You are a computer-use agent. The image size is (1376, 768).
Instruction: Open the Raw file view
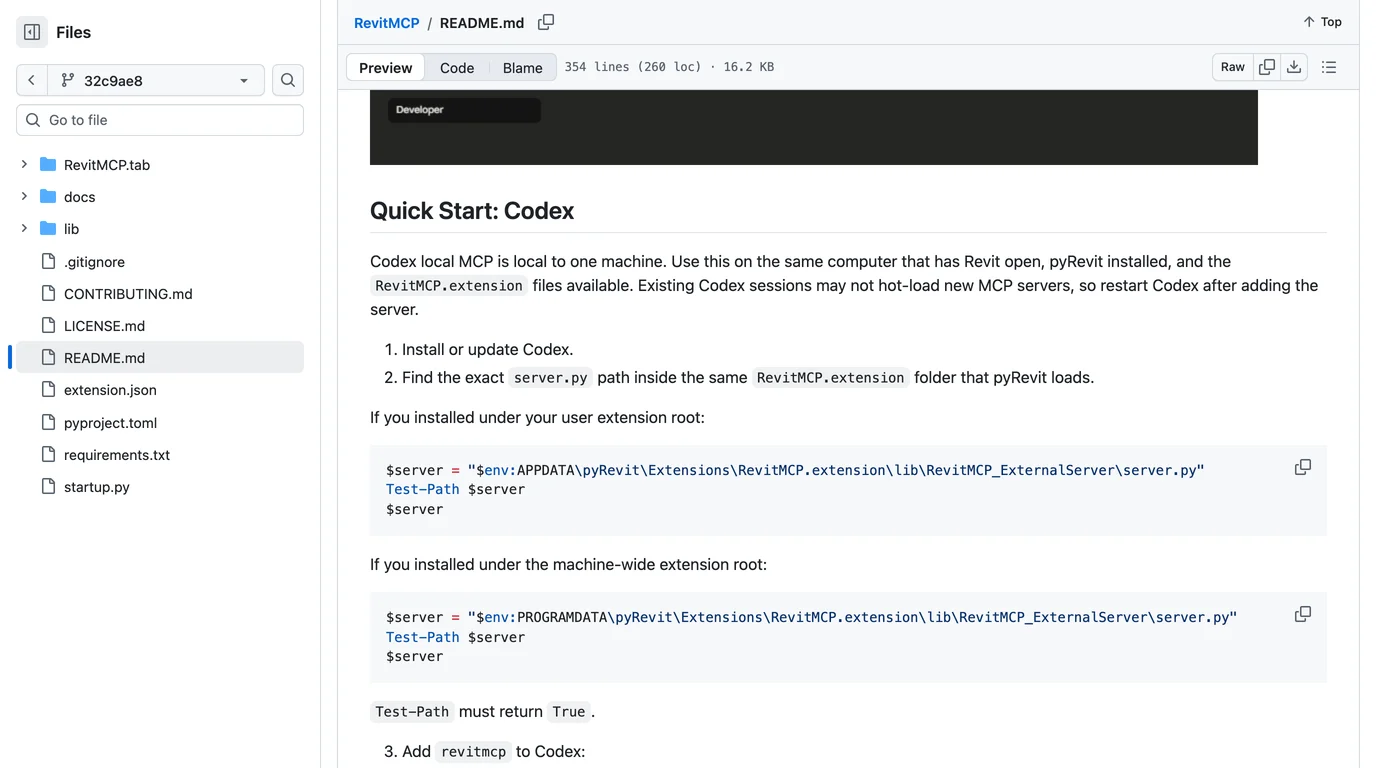[x=1233, y=67]
